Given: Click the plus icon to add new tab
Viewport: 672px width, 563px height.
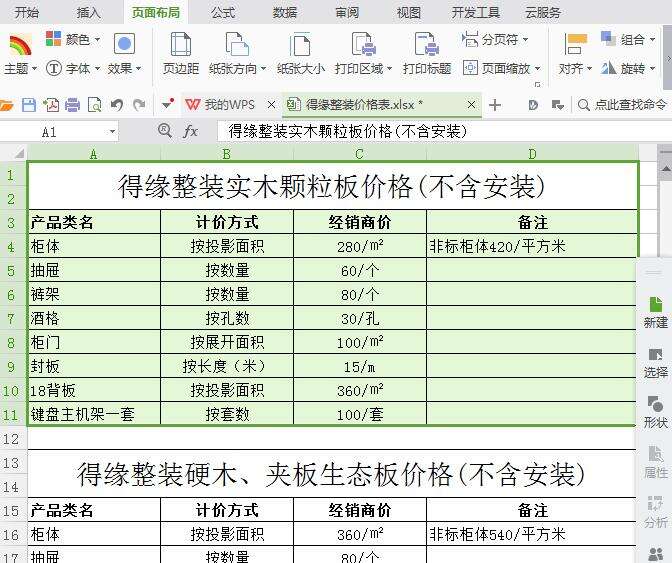Looking at the screenshot, I should [x=495, y=105].
